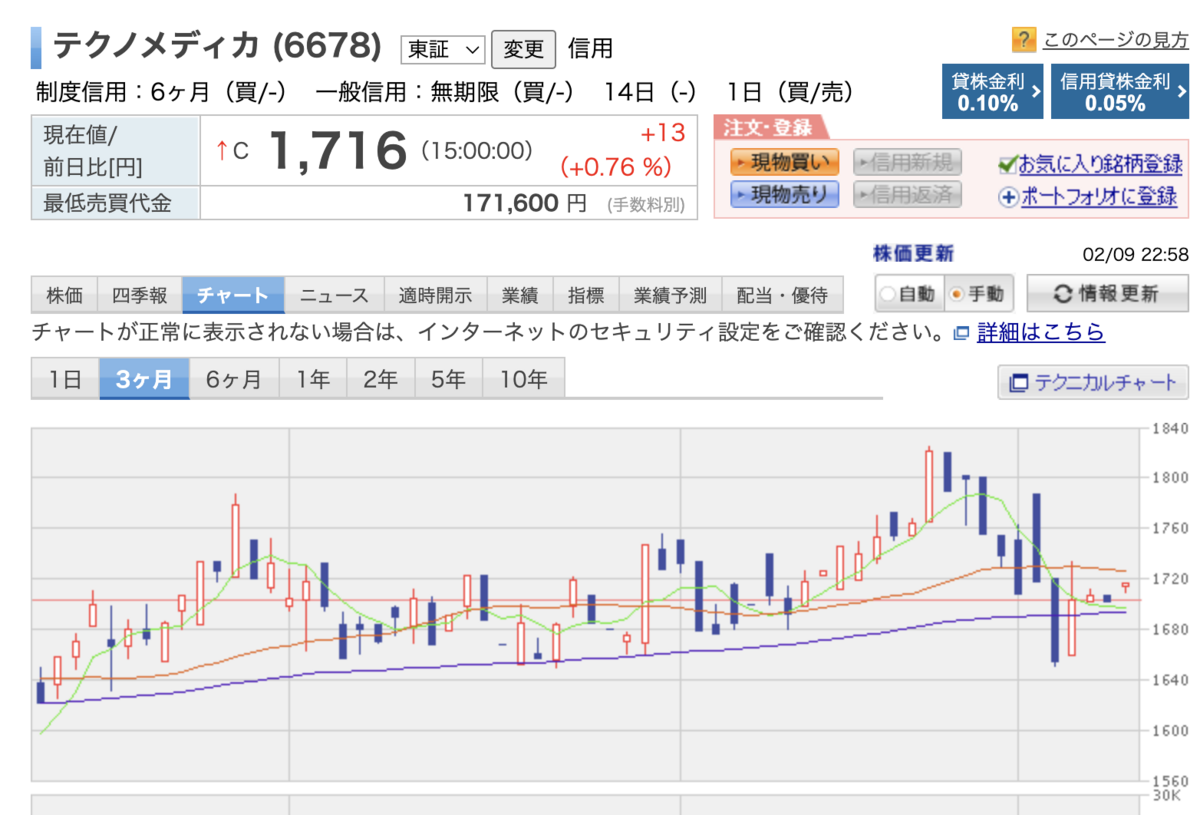This screenshot has width=1200, height=815.
Task: Click the (+0.76 %) change percentage
Action: 616,165
